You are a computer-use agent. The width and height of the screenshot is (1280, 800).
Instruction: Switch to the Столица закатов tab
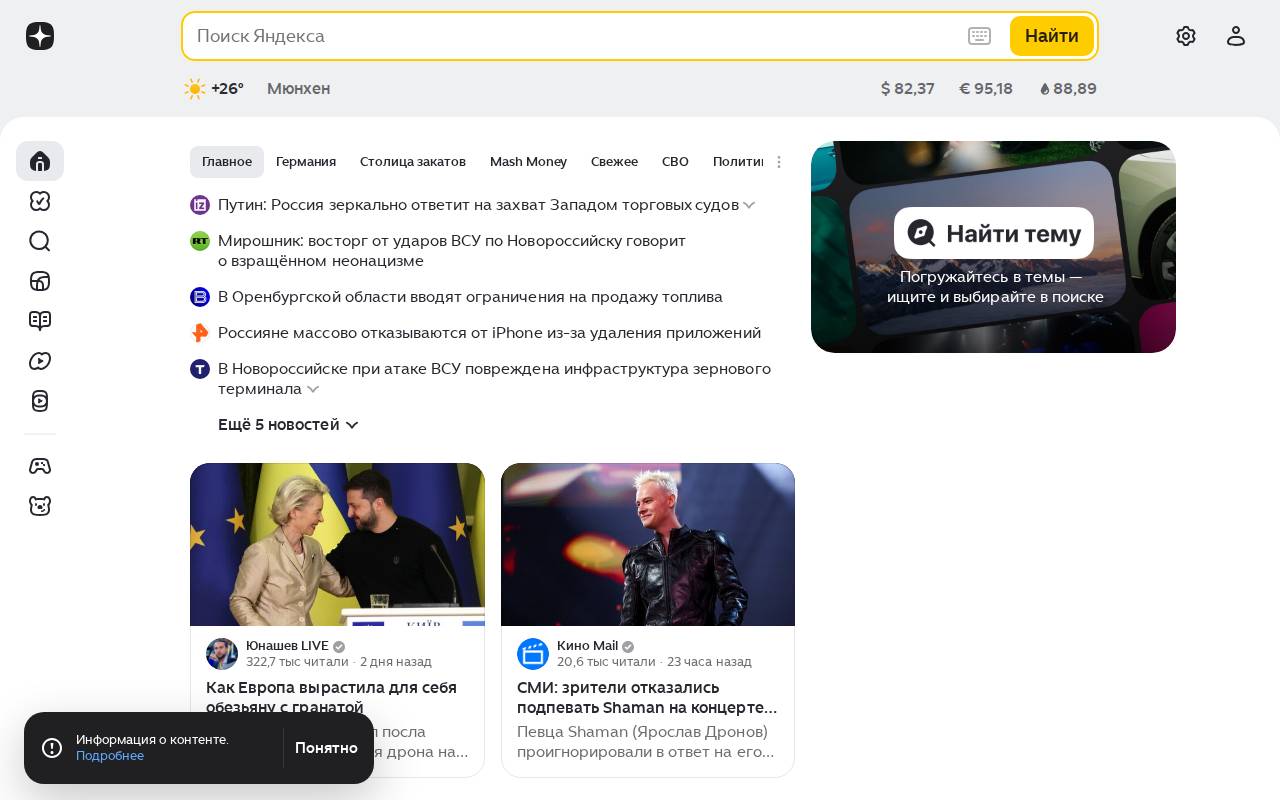click(413, 162)
